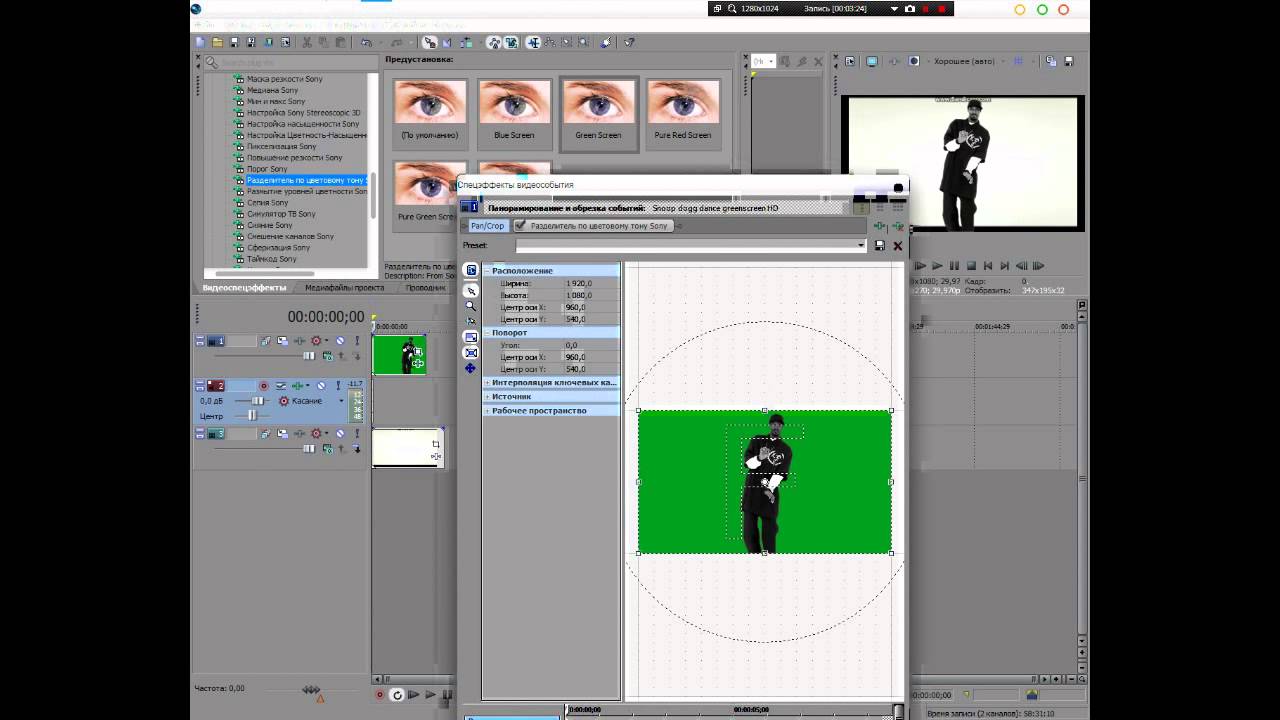Expand Рабочее пространство property group
Screen dimensions: 1280x720
(x=487, y=411)
